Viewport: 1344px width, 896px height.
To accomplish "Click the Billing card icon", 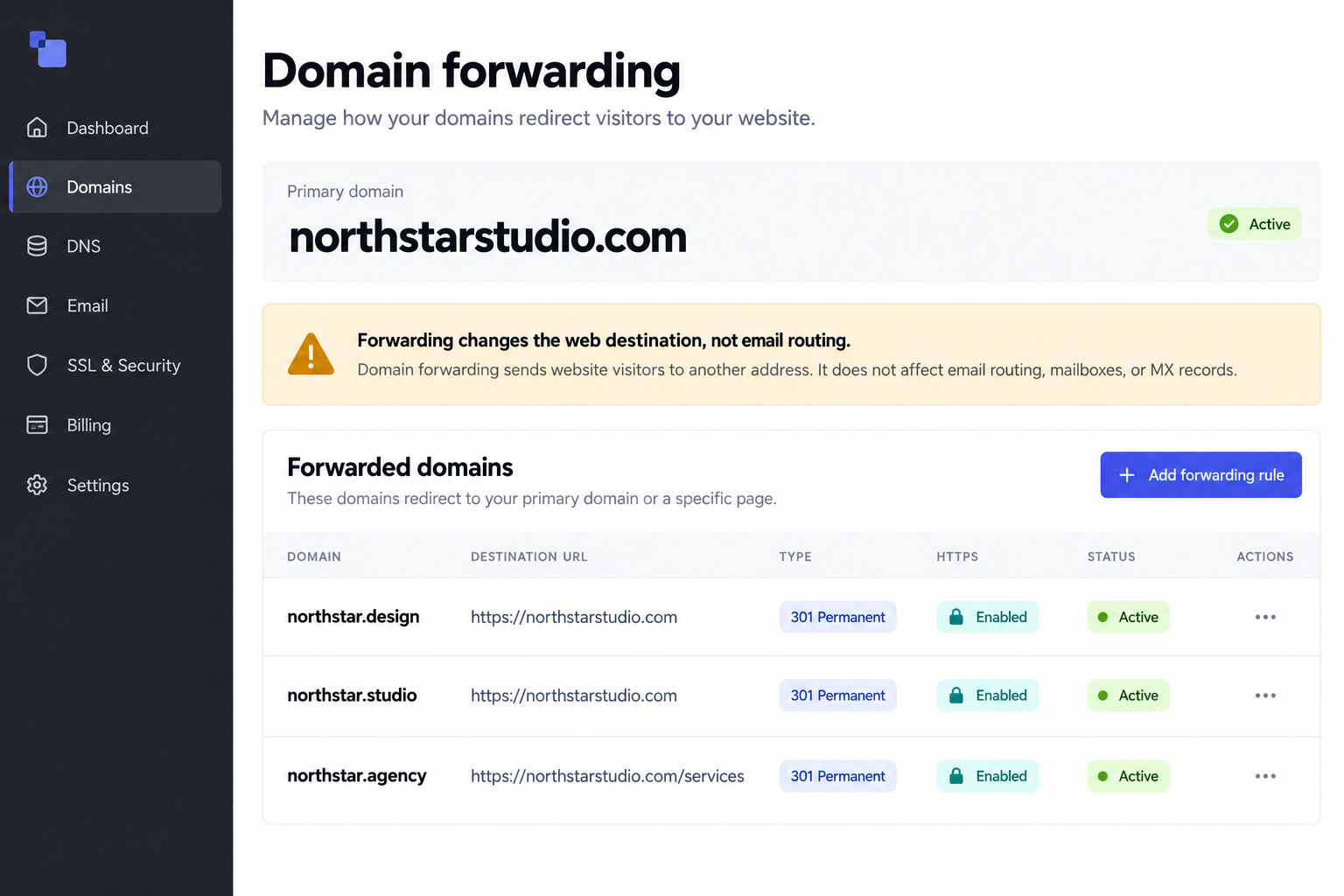I will [x=37, y=425].
